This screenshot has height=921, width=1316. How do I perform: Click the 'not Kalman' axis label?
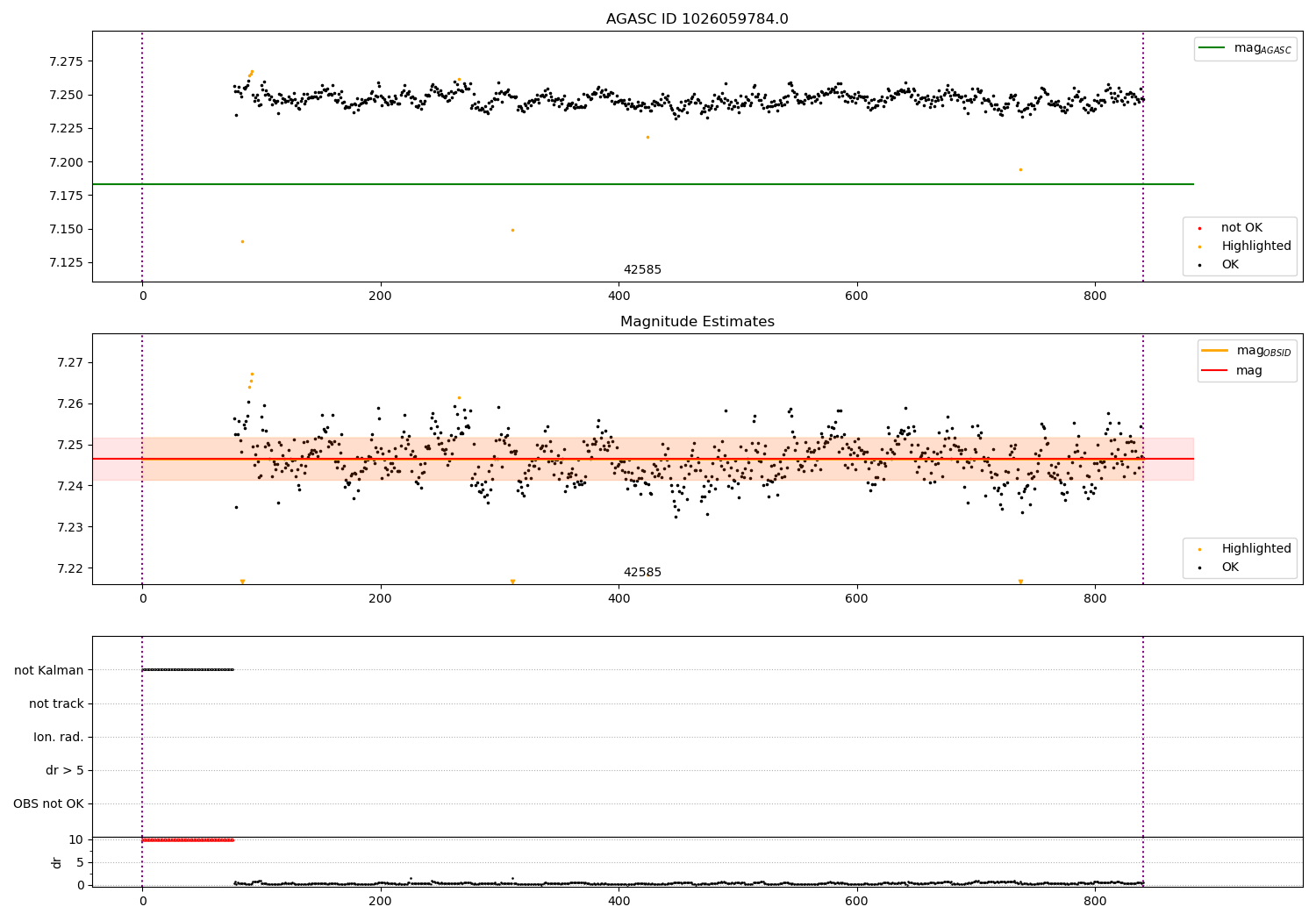point(49,670)
